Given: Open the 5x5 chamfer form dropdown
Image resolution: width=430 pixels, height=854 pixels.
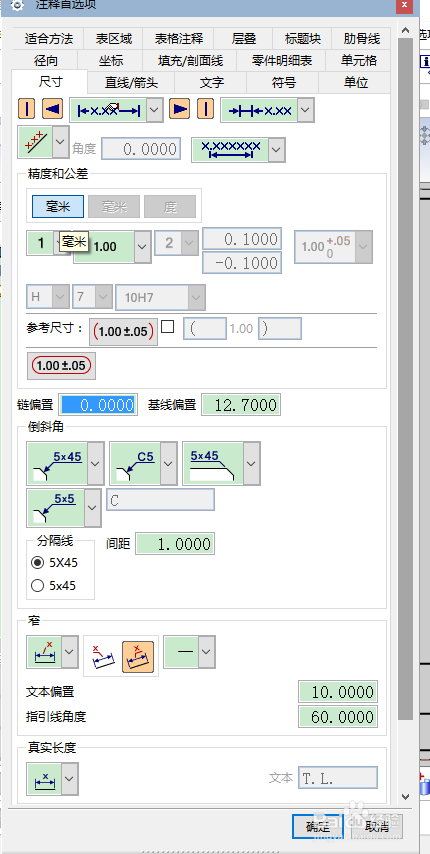Looking at the screenshot, I should pyautogui.click(x=93, y=508).
